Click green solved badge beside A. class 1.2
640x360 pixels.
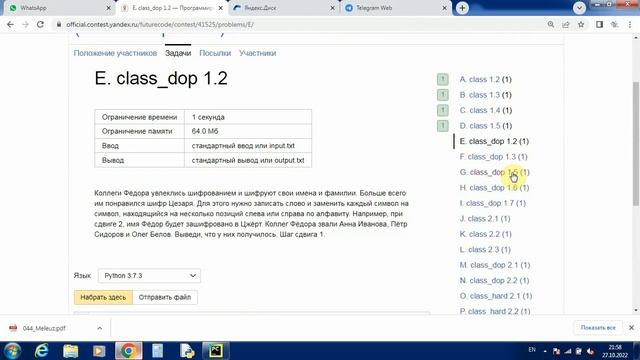point(442,79)
